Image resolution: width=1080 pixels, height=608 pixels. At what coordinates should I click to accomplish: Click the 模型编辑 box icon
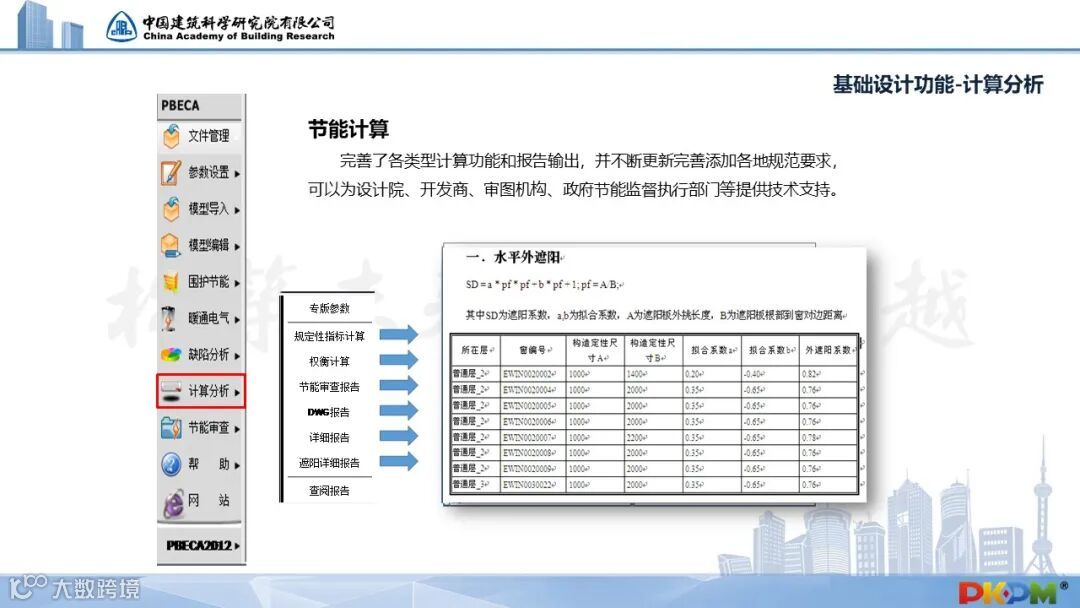click(171, 245)
